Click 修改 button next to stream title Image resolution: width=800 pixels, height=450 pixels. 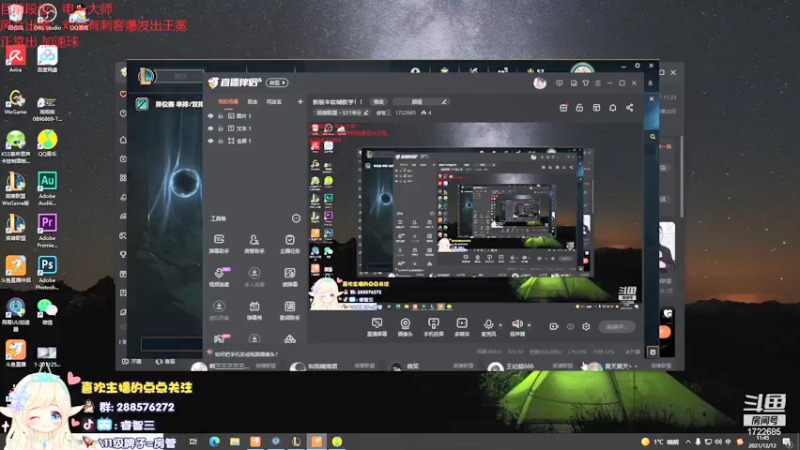click(x=379, y=102)
